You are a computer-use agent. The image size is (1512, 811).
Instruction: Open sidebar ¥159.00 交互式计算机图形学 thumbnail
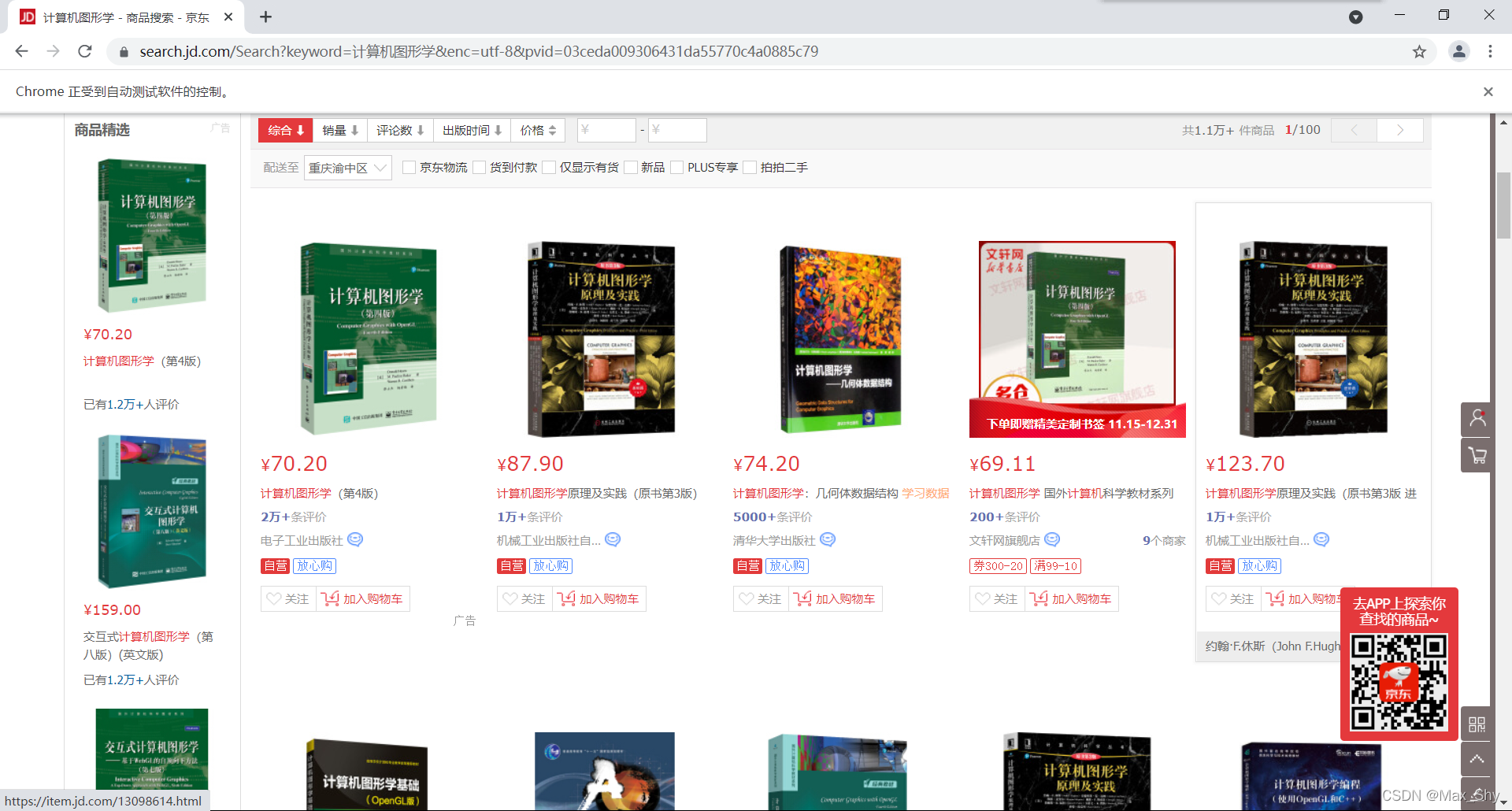[x=152, y=512]
